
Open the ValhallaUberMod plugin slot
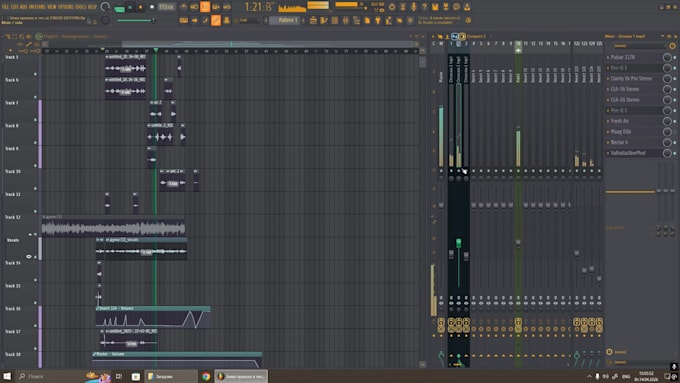point(635,153)
